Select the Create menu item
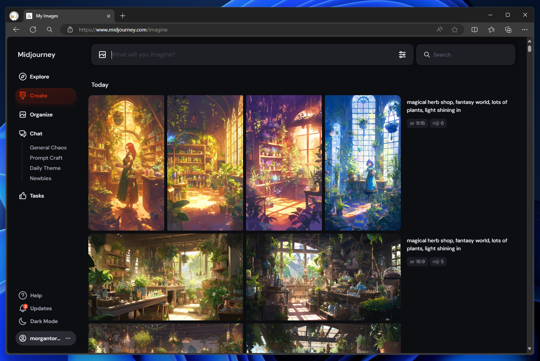Image resolution: width=540 pixels, height=361 pixels. click(x=45, y=96)
